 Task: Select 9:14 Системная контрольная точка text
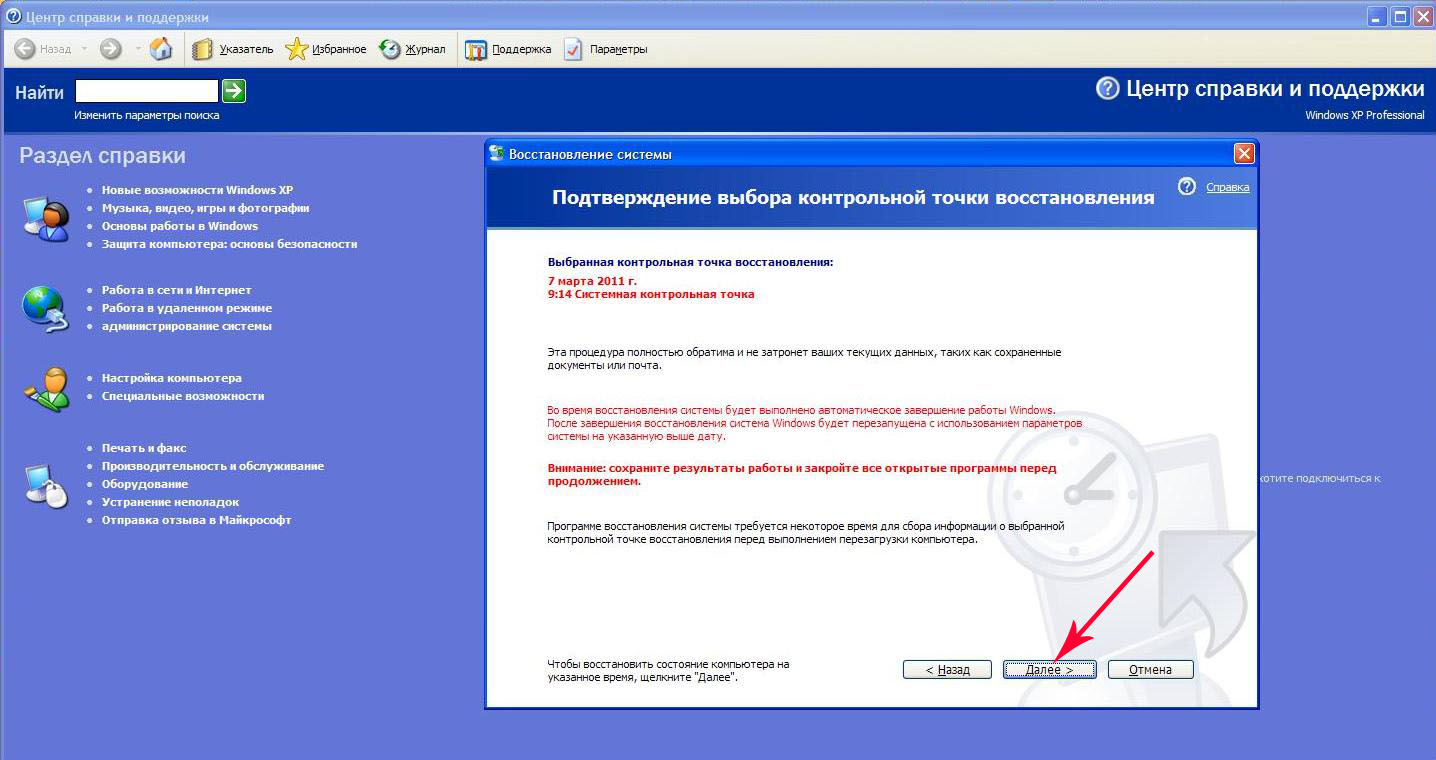click(651, 295)
